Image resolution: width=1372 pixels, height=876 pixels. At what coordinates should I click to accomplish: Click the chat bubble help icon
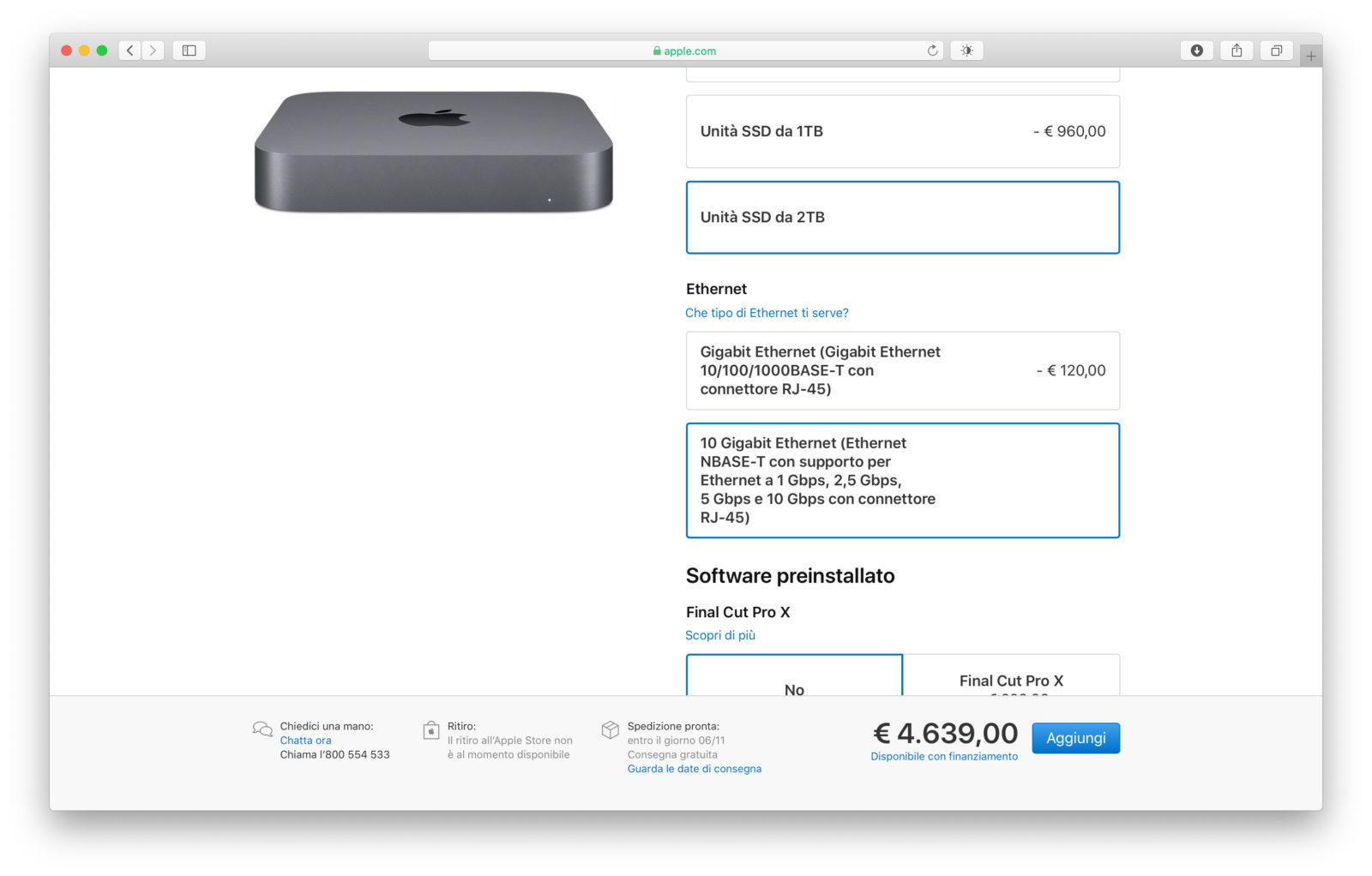[262, 729]
